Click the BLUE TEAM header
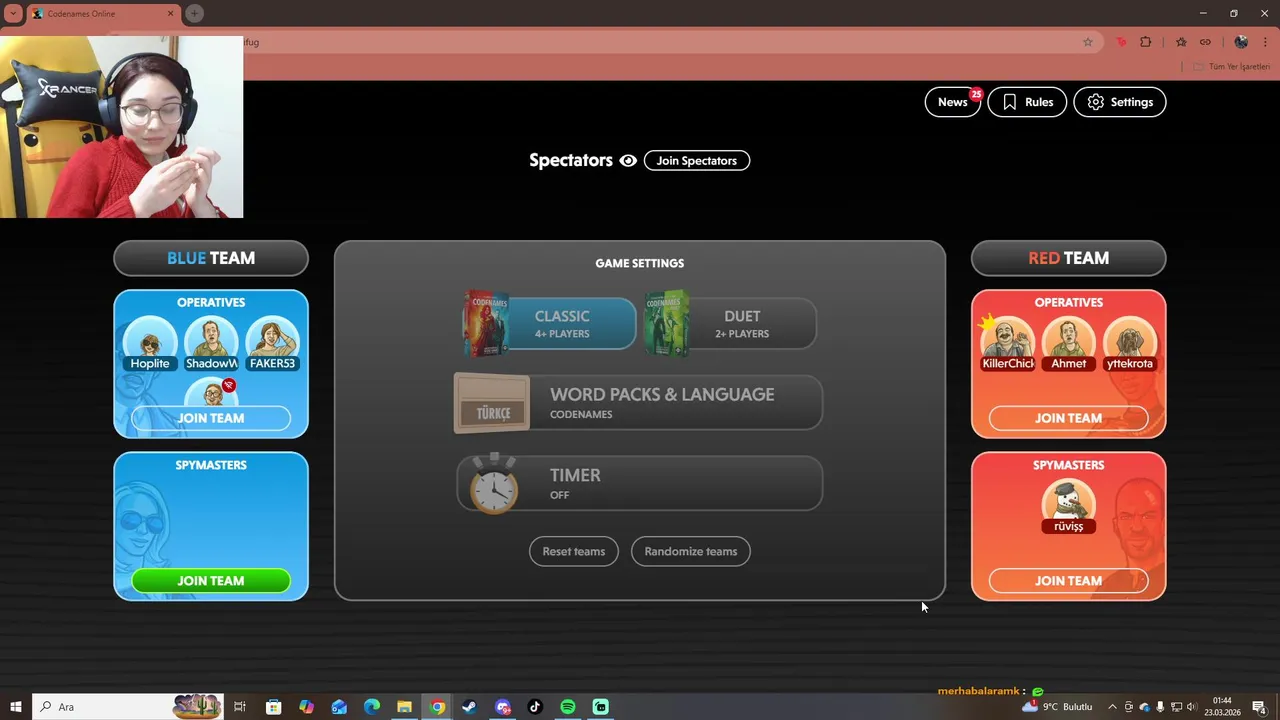Viewport: 1280px width, 720px height. tap(211, 258)
